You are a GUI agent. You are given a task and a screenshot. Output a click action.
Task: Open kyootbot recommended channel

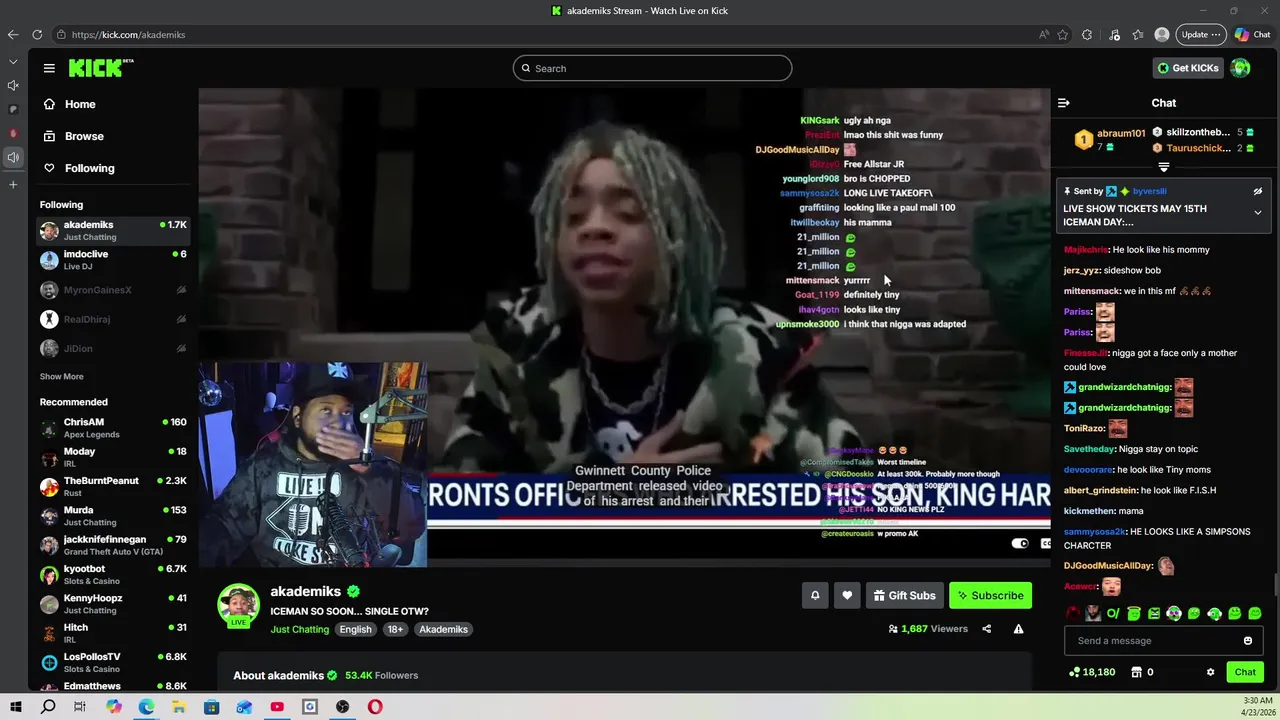point(113,574)
